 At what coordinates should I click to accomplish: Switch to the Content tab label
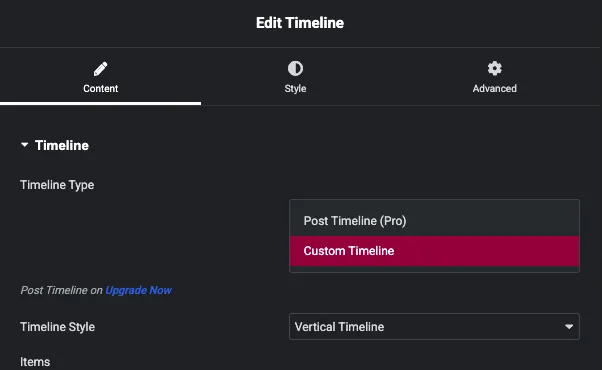point(101,89)
